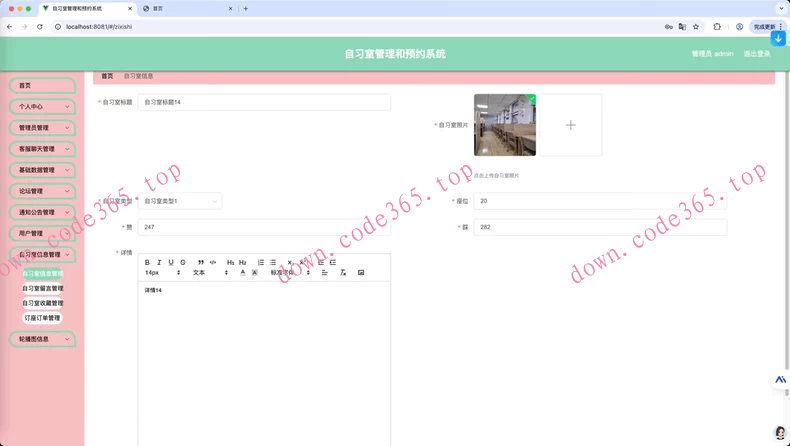This screenshot has width=790, height=446.
Task: Apply Heading 2 style
Action: pyautogui.click(x=242, y=262)
